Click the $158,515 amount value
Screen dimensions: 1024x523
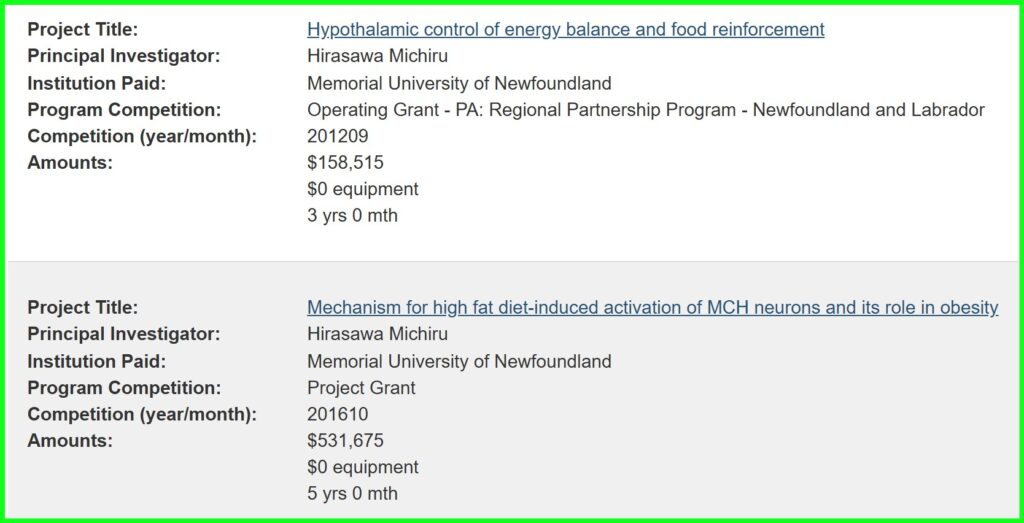pyautogui.click(x=345, y=163)
